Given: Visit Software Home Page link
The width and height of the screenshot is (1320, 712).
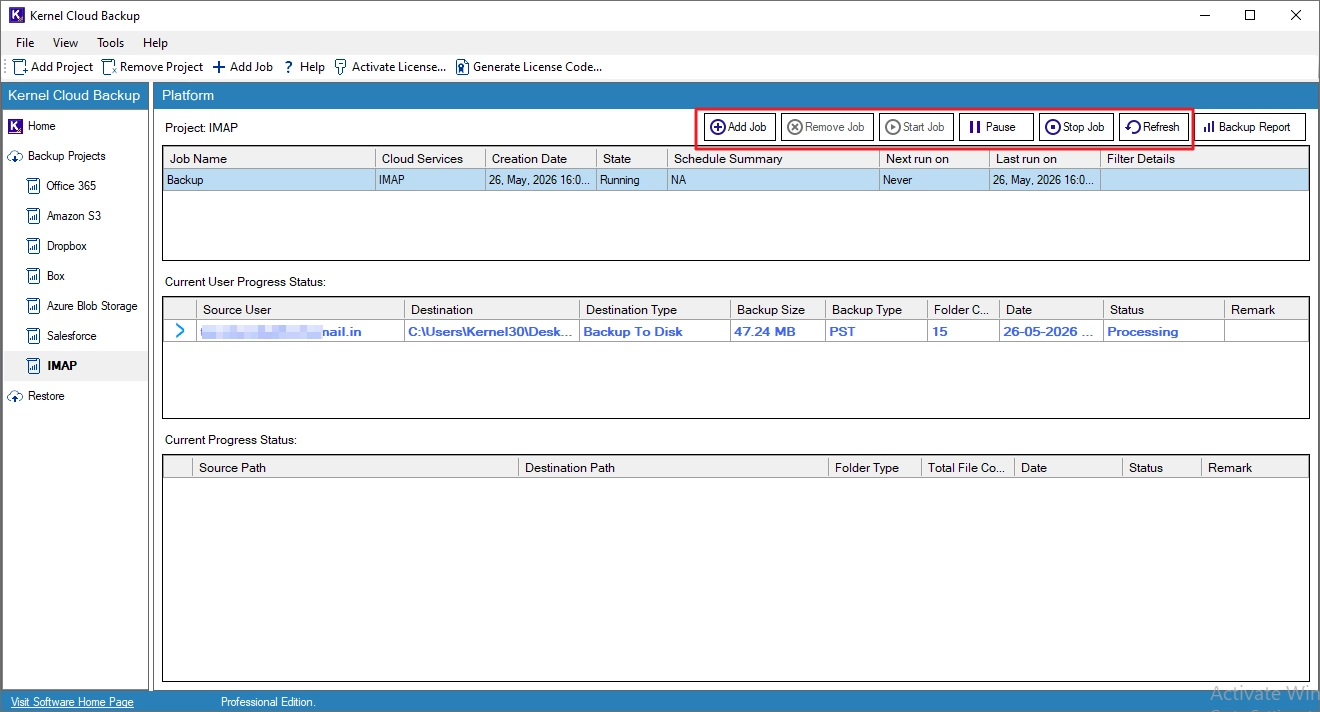Looking at the screenshot, I should pyautogui.click(x=72, y=702).
